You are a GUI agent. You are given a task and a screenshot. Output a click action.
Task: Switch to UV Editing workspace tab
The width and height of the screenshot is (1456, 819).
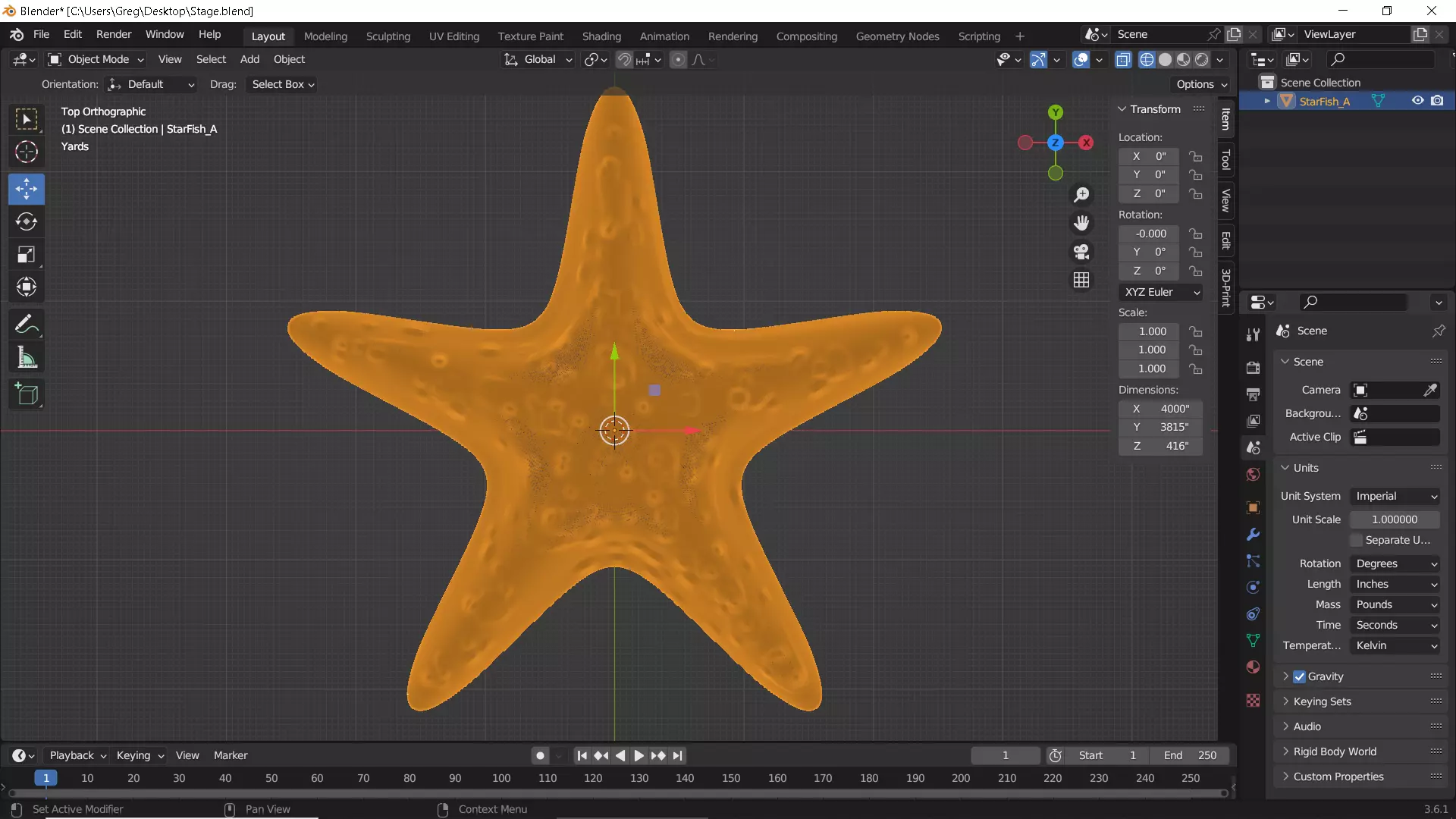coord(454,36)
